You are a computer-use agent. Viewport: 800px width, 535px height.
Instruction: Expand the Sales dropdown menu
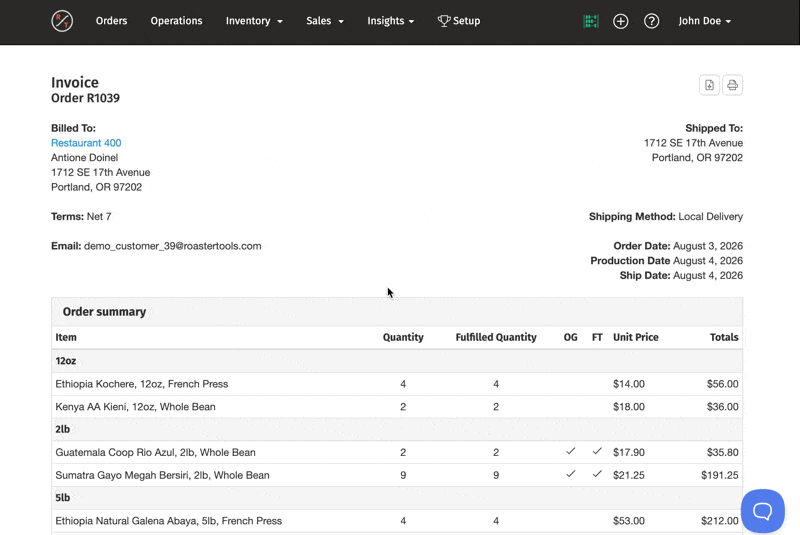pyautogui.click(x=325, y=21)
